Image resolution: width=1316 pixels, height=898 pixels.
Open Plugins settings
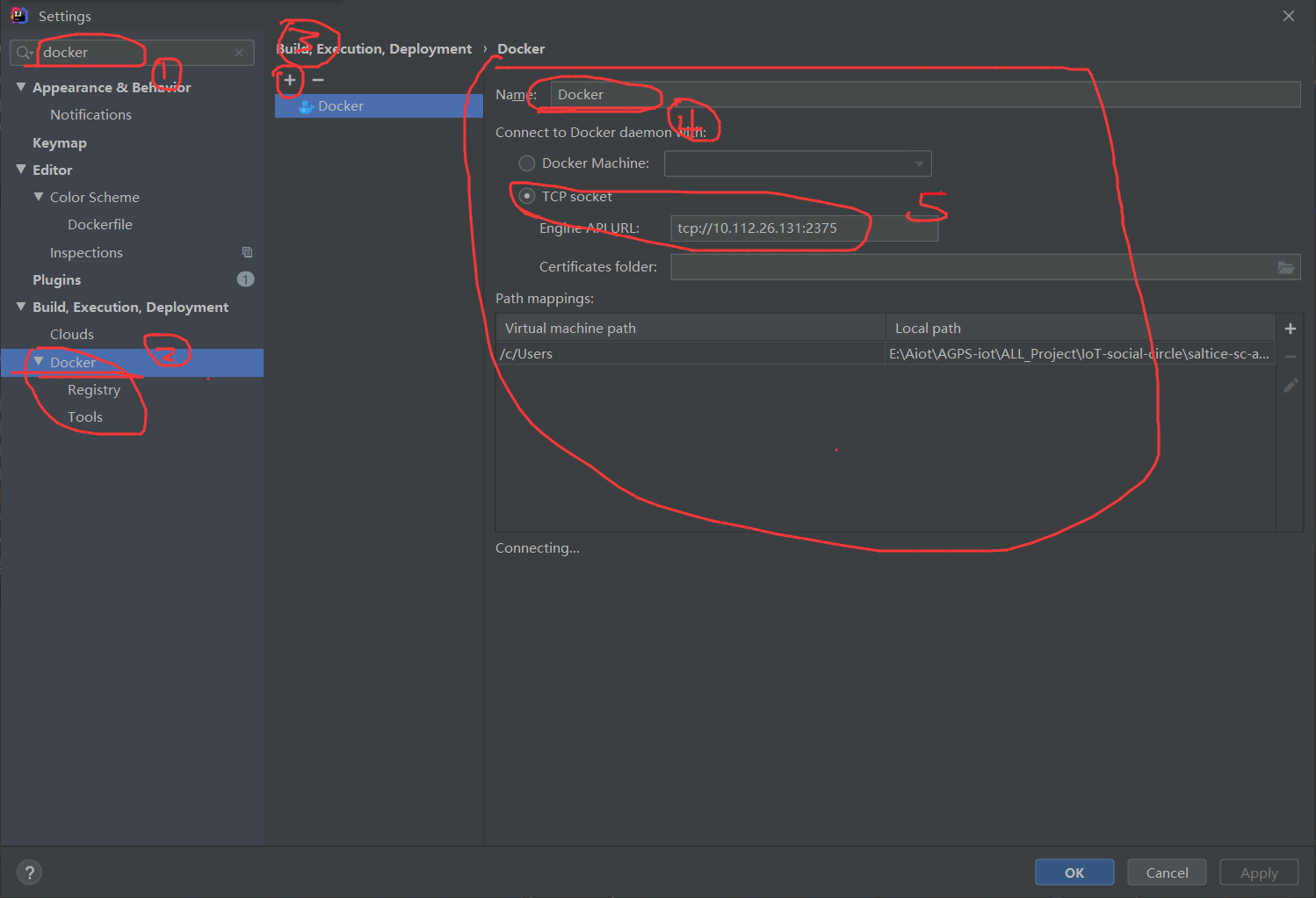57,279
